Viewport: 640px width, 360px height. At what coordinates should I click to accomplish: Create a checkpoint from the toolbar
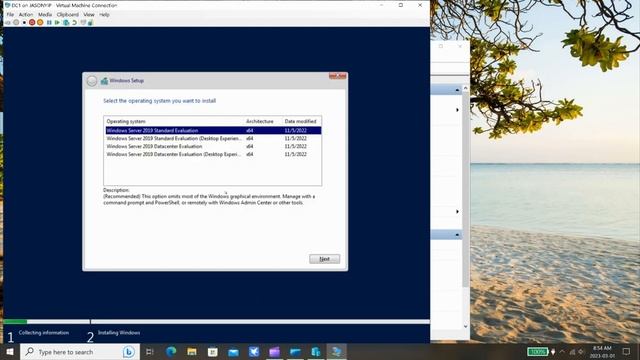click(66, 22)
